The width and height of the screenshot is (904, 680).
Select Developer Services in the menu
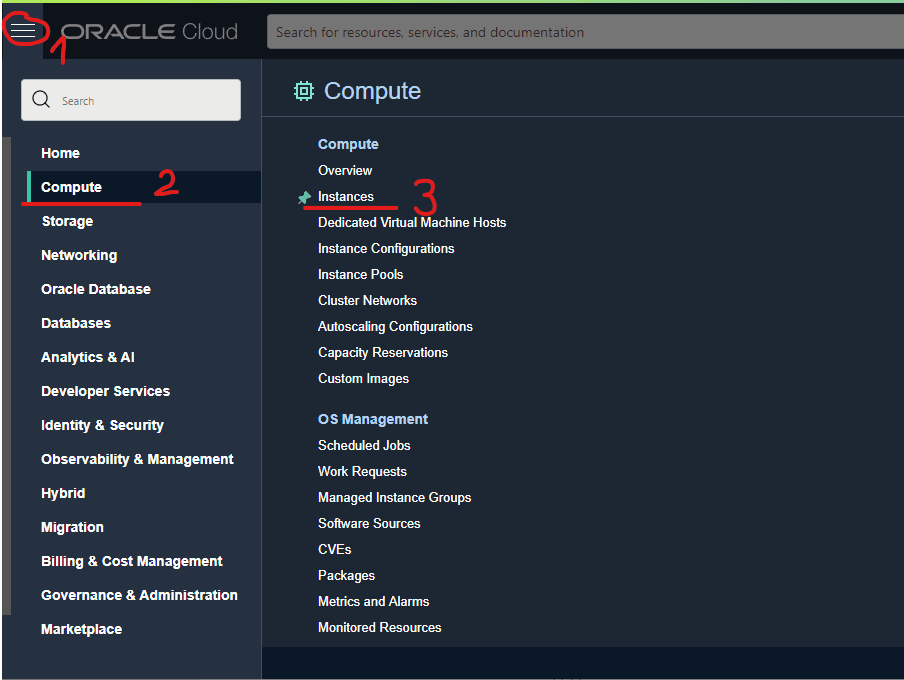coord(106,392)
